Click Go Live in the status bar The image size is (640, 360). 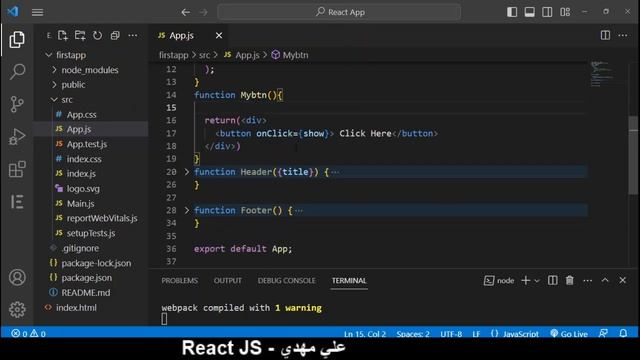(569, 333)
